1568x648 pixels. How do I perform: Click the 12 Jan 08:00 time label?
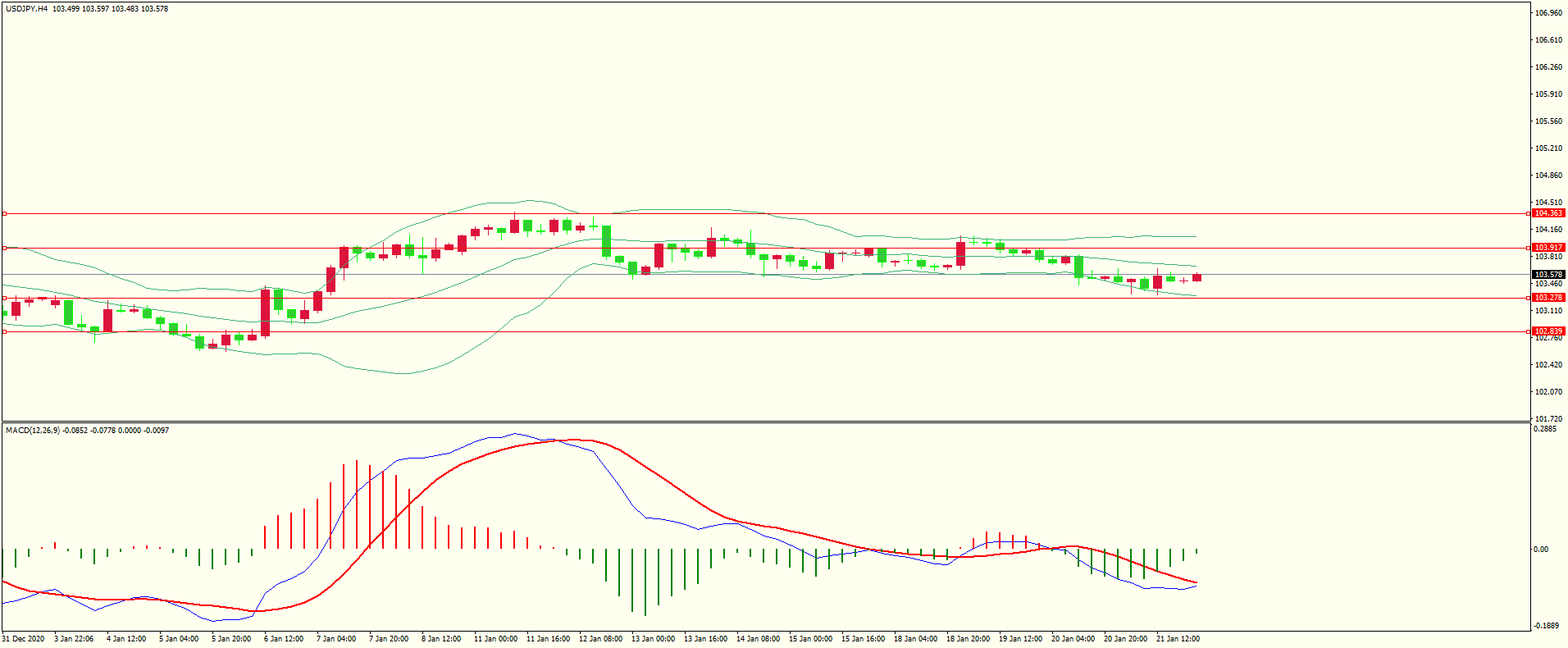point(600,639)
